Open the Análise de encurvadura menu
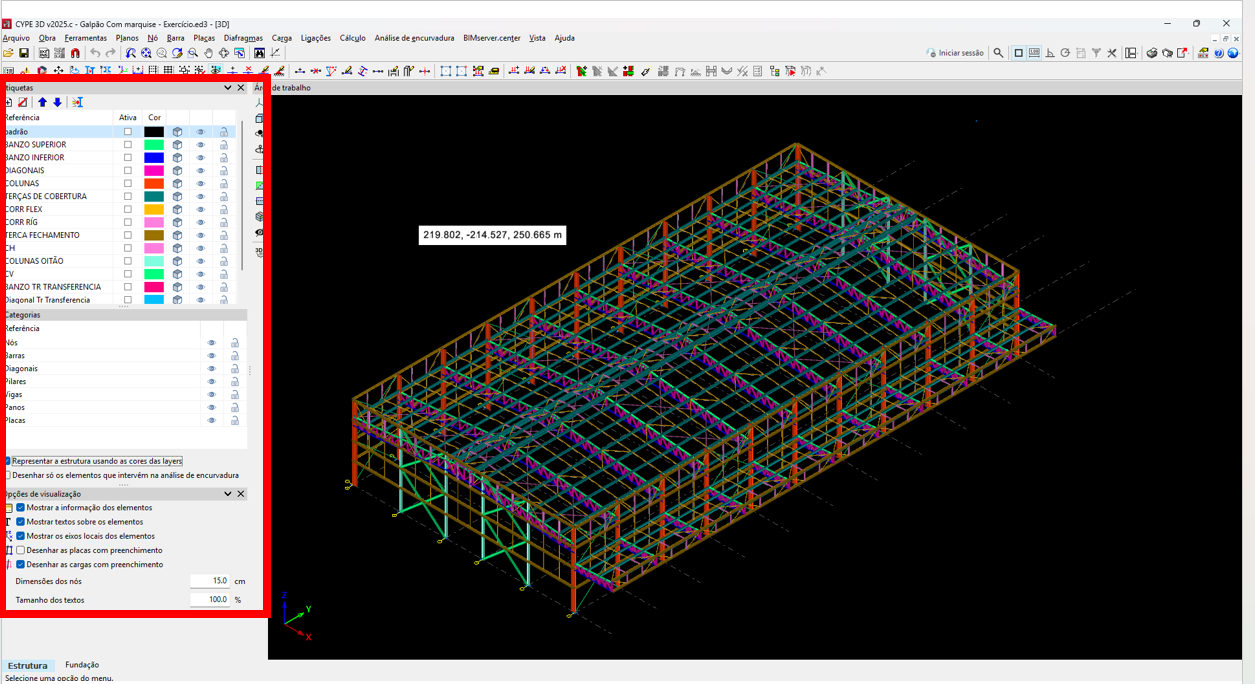Screen dimensions: 1255x684 tap(414, 38)
